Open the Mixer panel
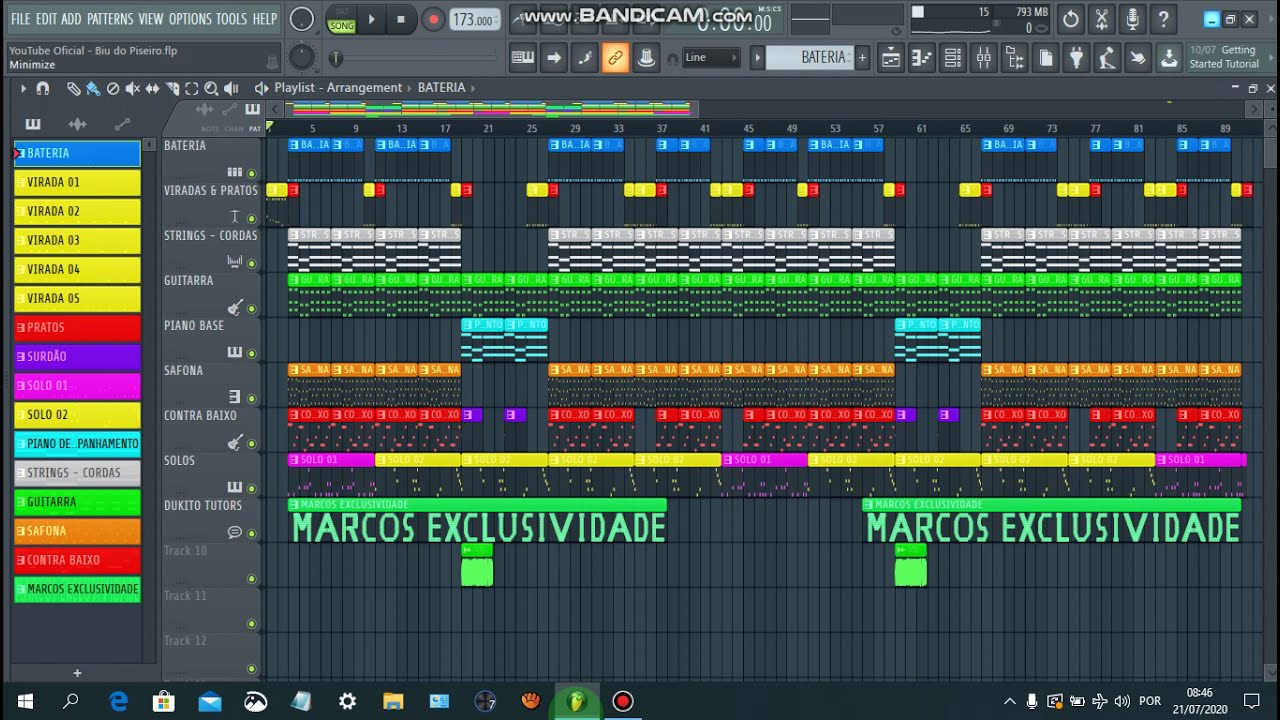The height and width of the screenshot is (720, 1280). point(983,58)
